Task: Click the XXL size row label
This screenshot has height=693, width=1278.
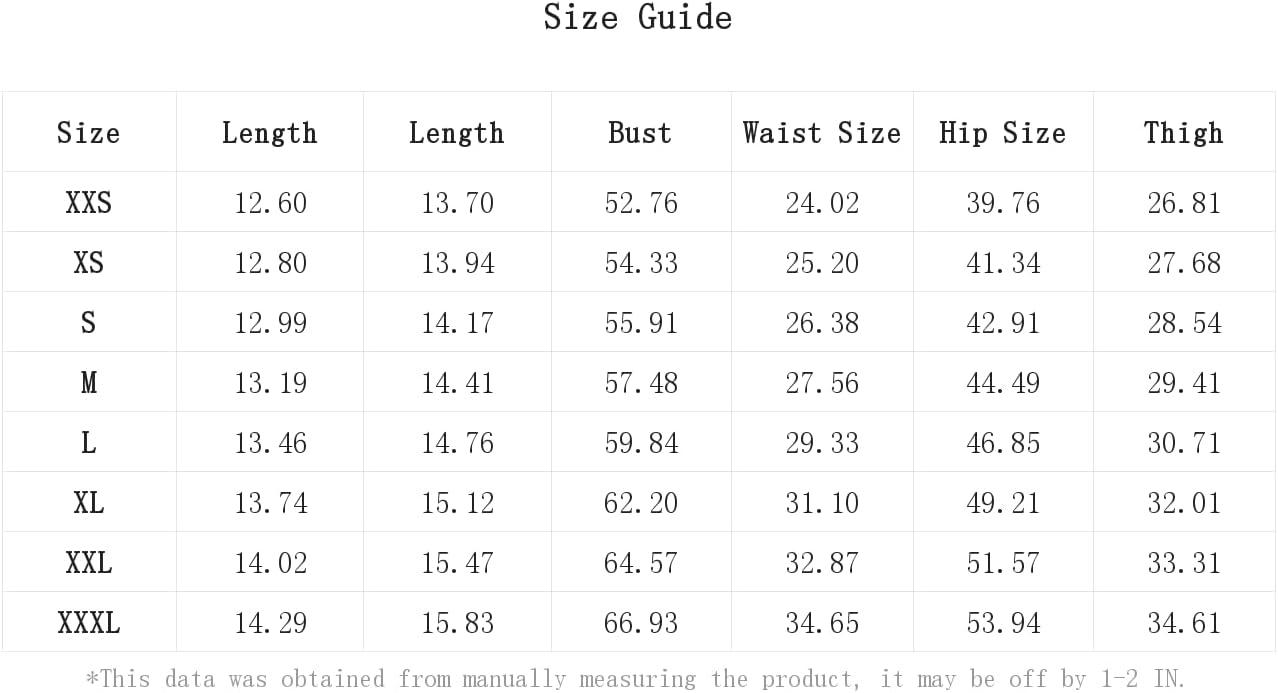Action: click(88, 563)
